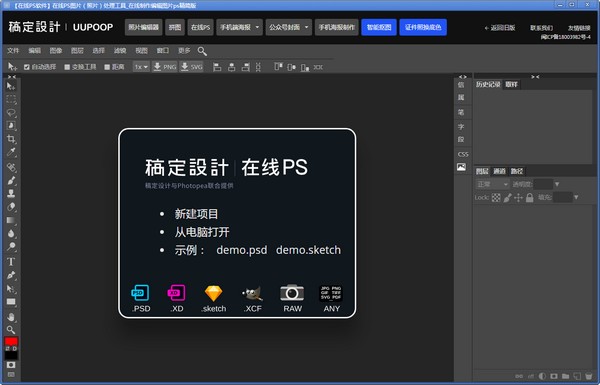Select the Clone Stamp tool
This screenshot has height=385, width=600.
click(11, 193)
